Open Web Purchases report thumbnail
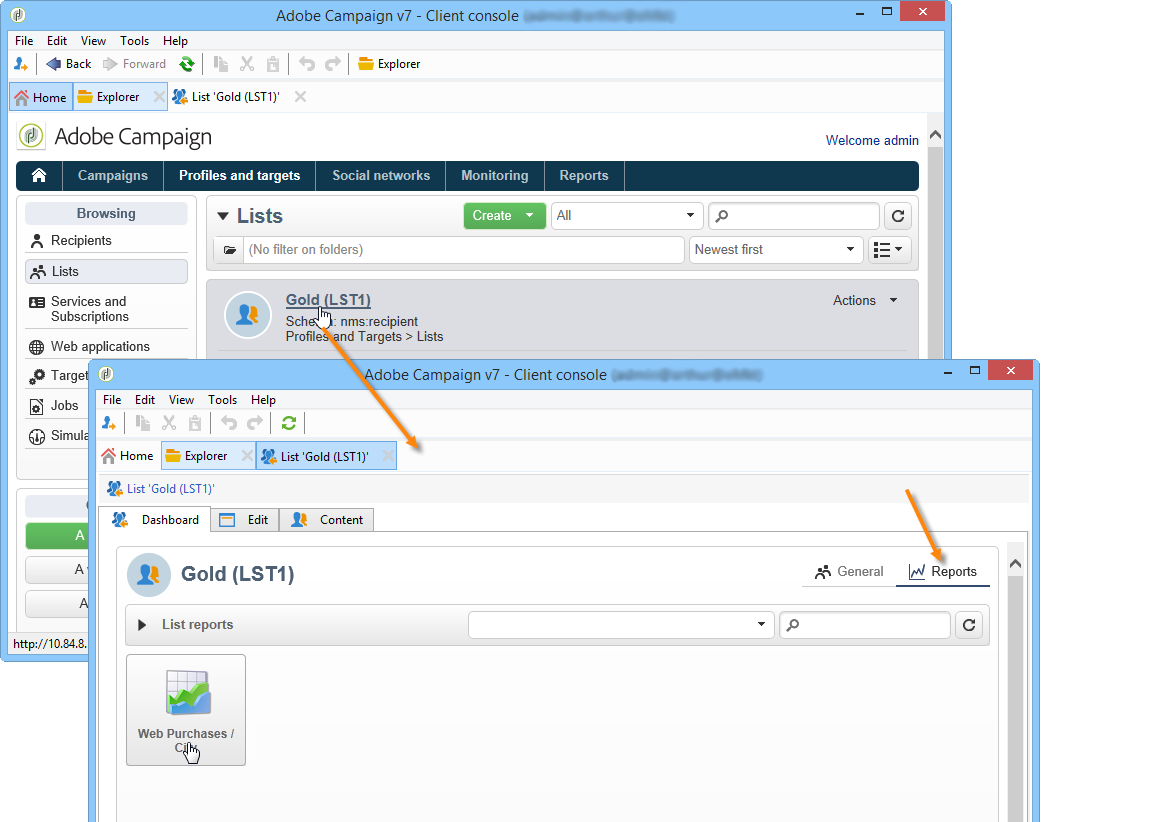This screenshot has width=1150, height=822. [x=186, y=710]
